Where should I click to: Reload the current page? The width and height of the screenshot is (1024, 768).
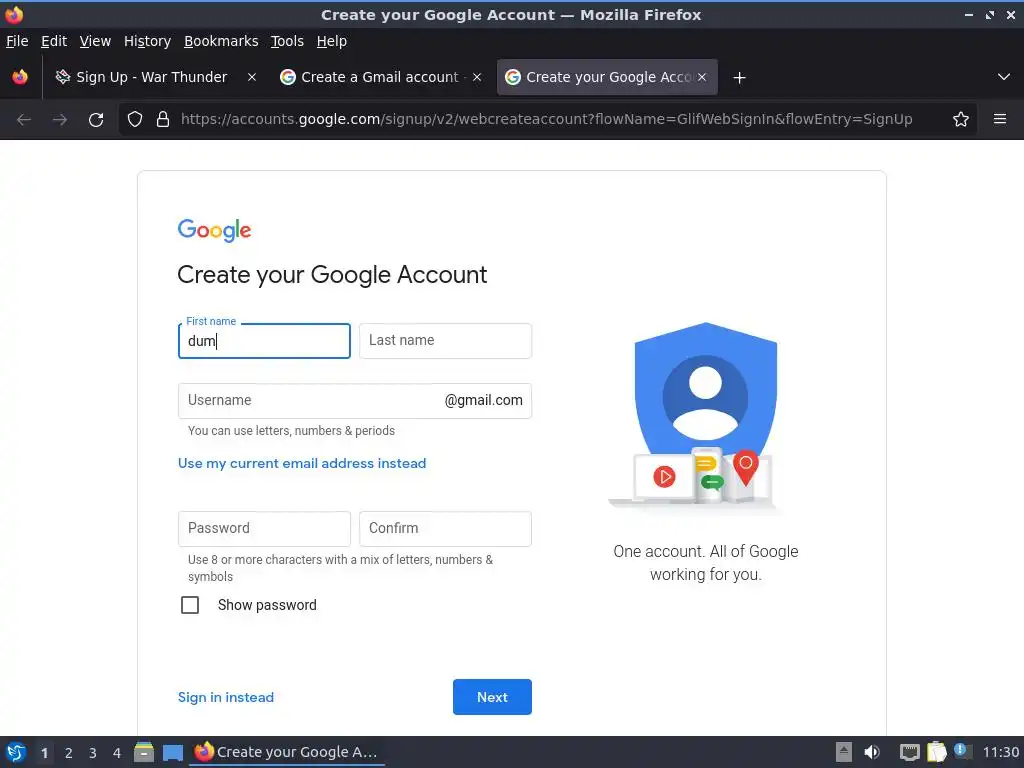pos(96,120)
